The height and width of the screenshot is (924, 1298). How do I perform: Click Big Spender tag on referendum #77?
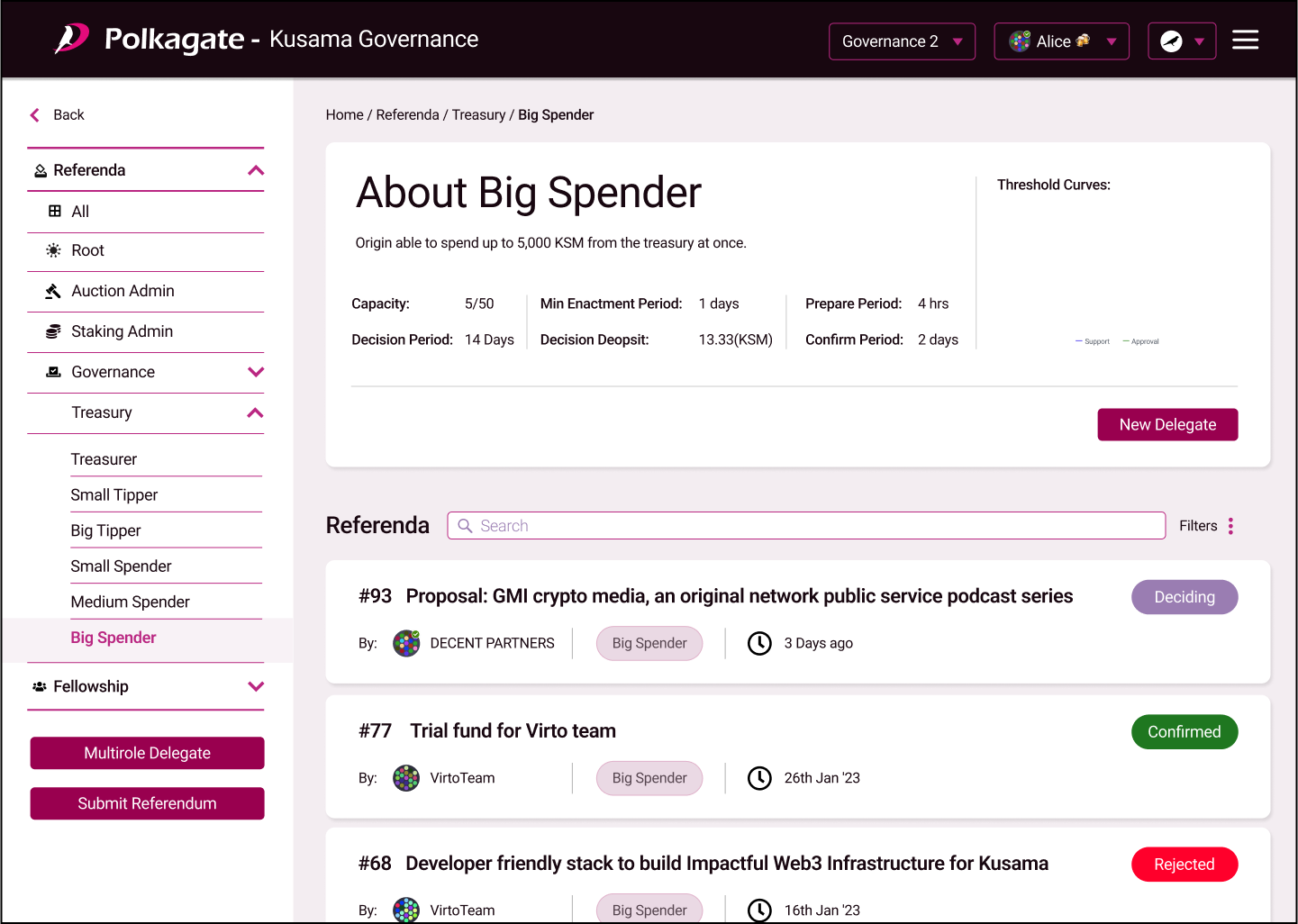tap(649, 778)
